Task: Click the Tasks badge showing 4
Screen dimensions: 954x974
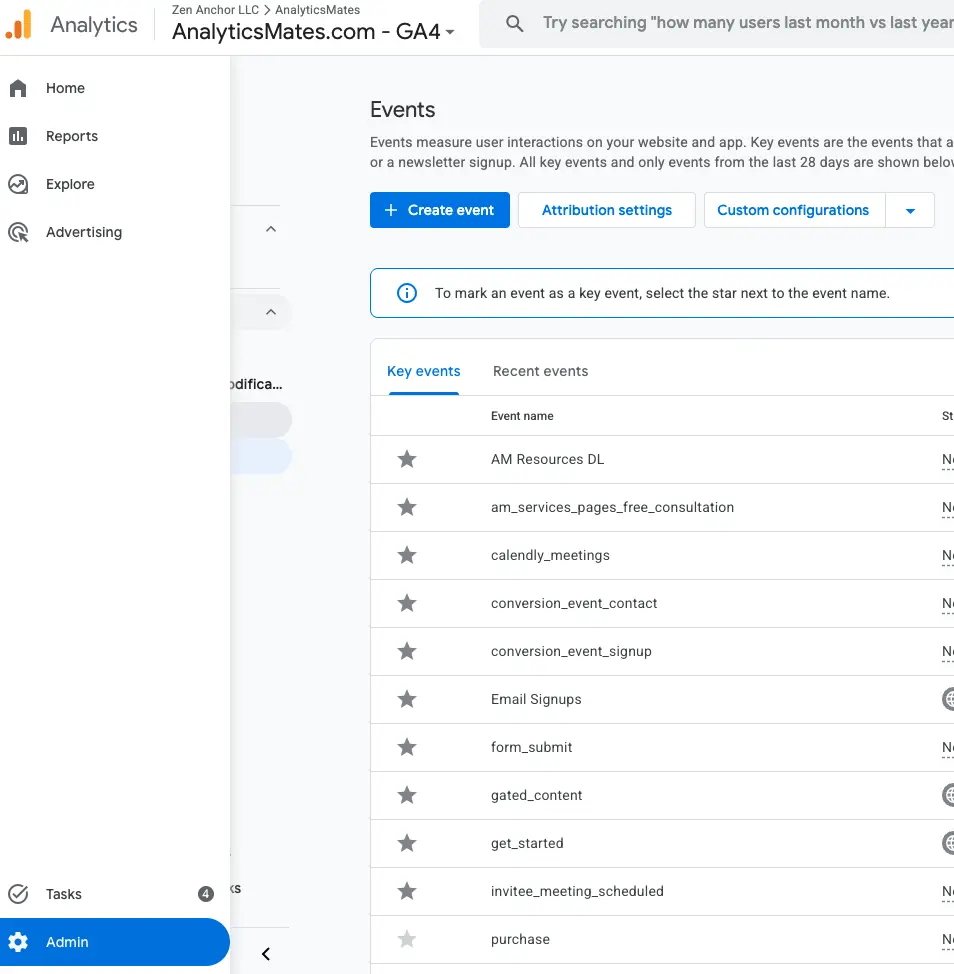Action: pos(206,894)
